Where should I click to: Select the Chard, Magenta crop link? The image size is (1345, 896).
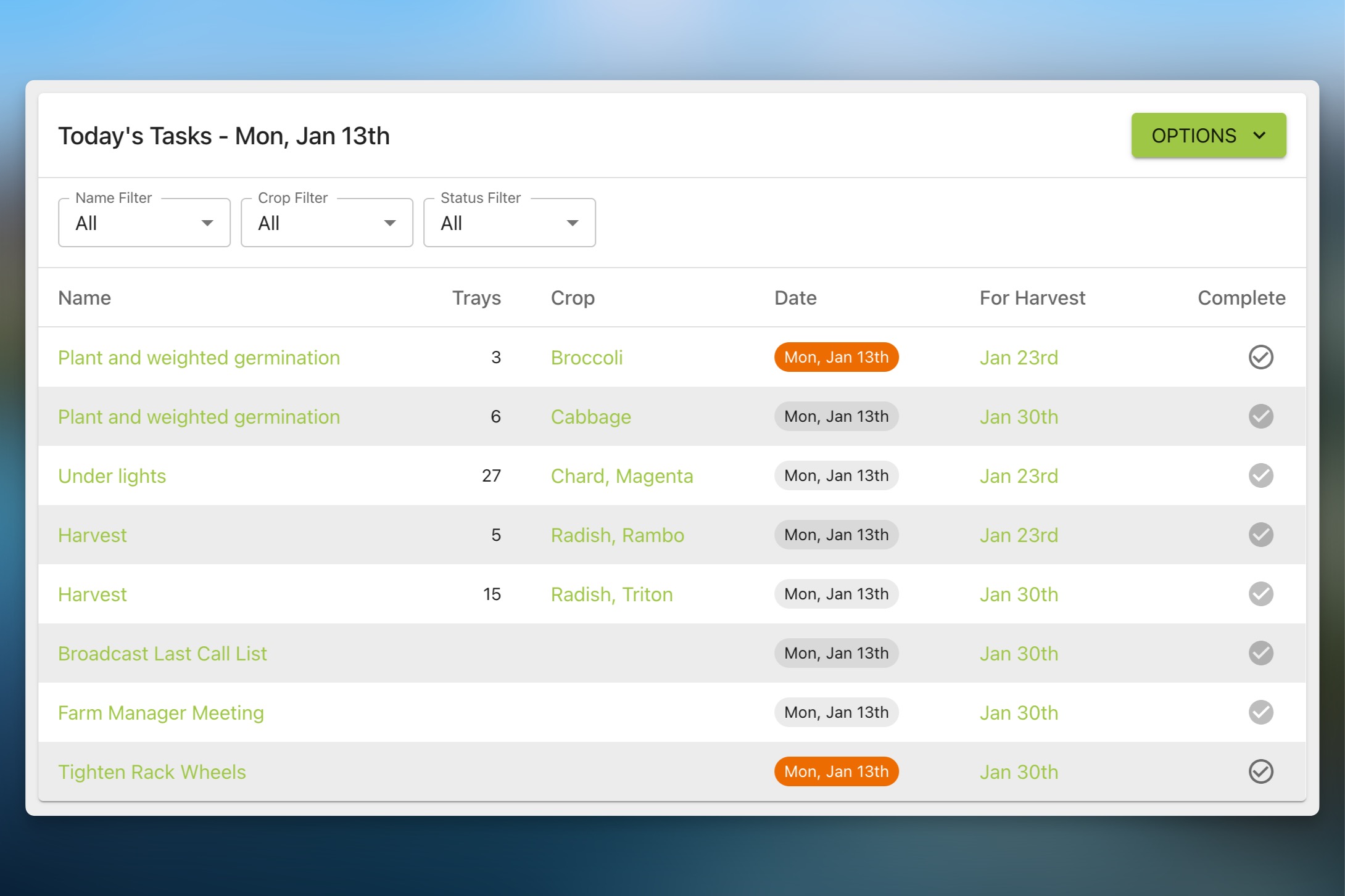622,475
